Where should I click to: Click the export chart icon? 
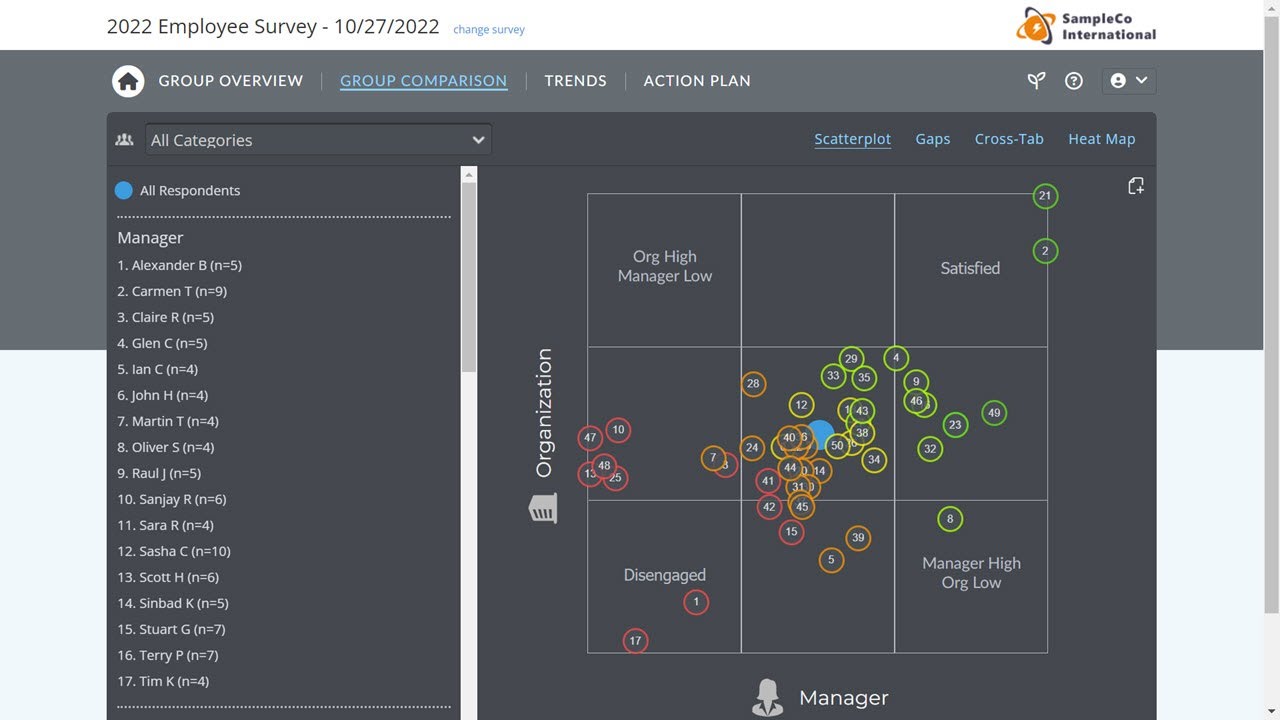pos(1136,186)
